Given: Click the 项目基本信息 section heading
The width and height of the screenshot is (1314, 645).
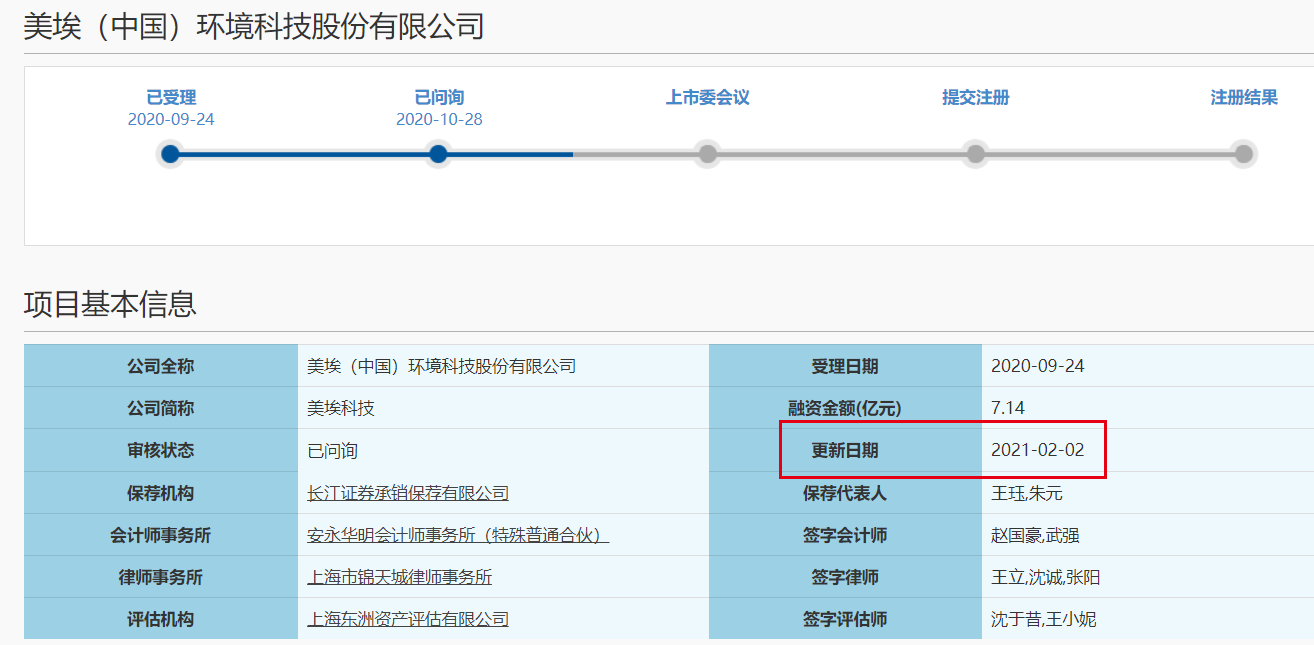Looking at the screenshot, I should point(110,304).
